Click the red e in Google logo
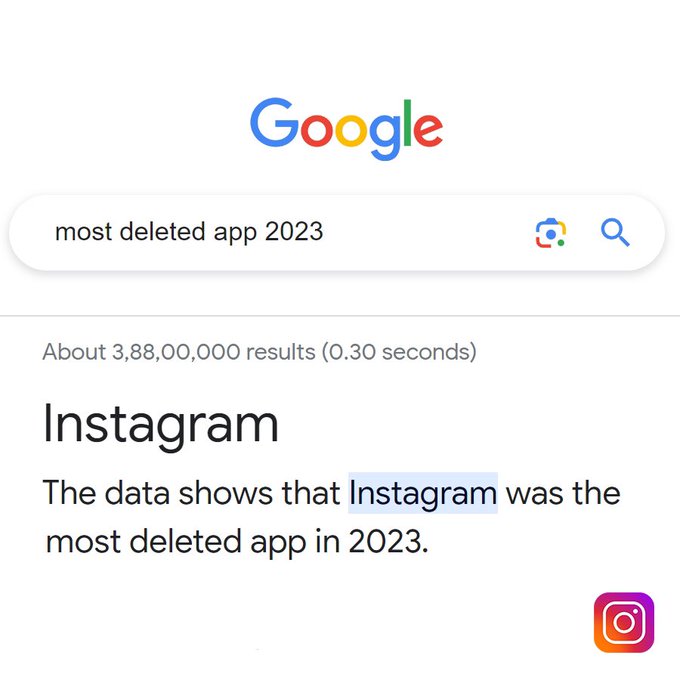 tap(428, 131)
